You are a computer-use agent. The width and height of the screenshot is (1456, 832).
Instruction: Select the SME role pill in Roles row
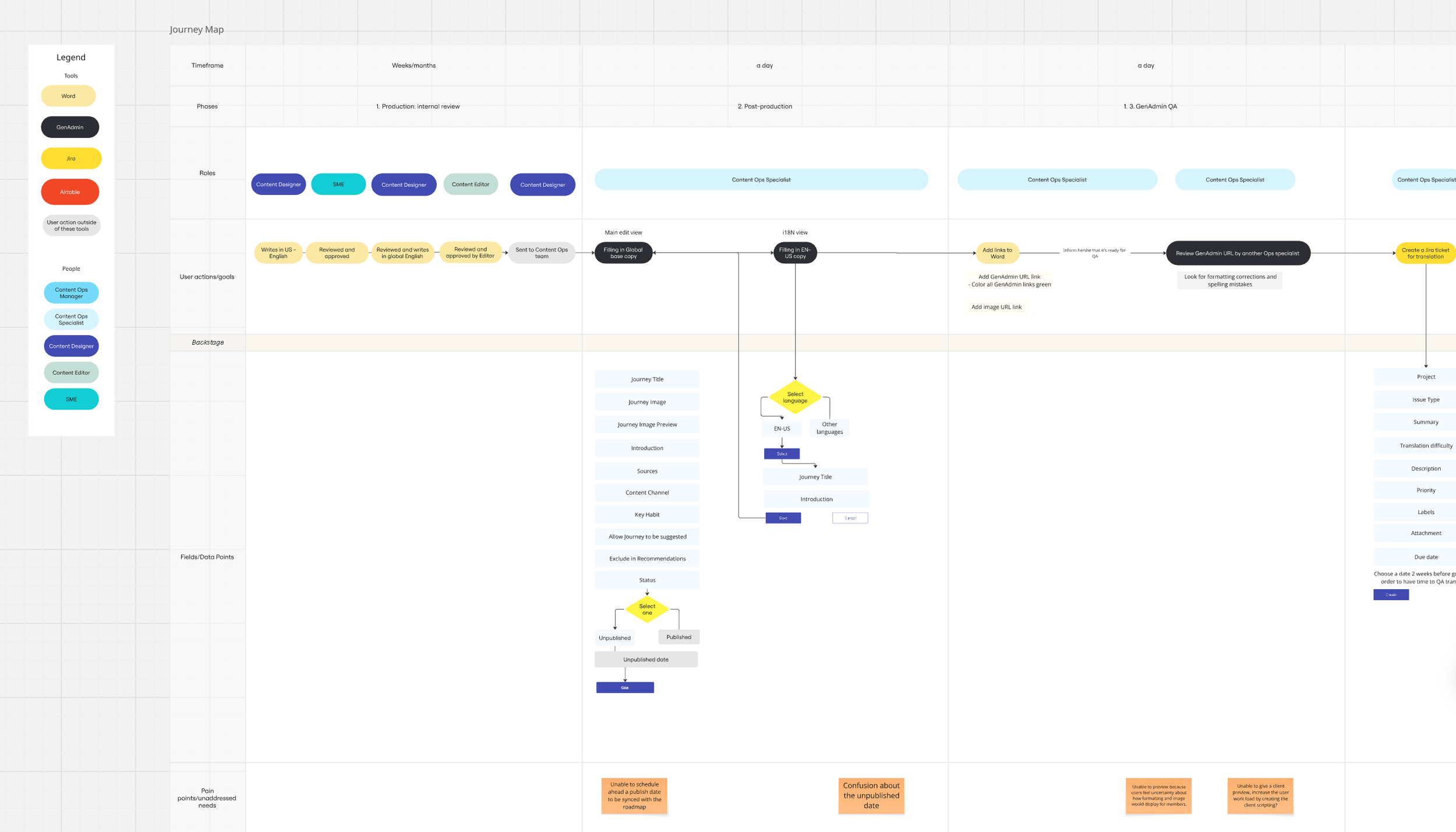tap(338, 184)
